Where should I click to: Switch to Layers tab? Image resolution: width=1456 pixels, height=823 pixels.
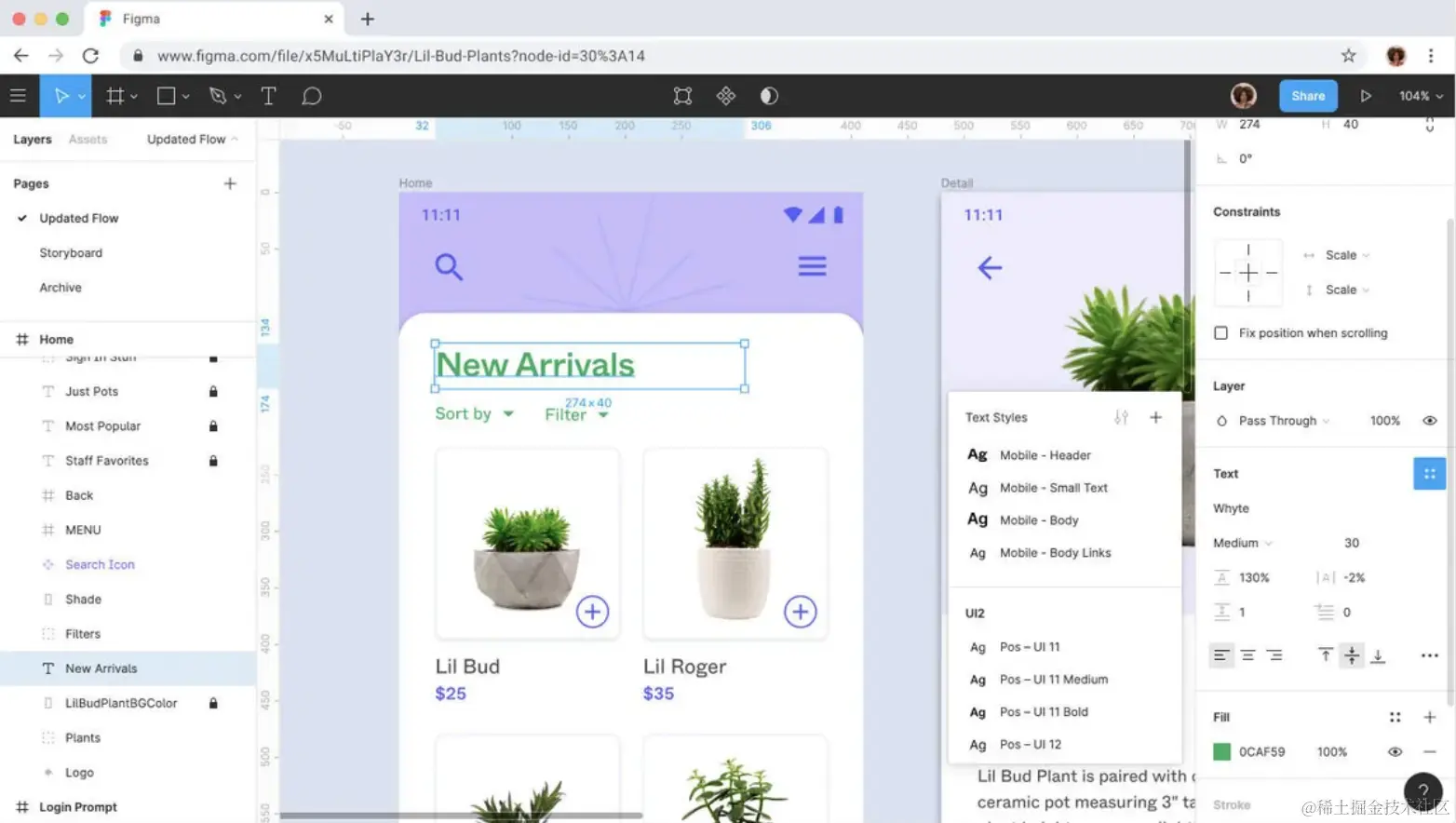coord(33,139)
